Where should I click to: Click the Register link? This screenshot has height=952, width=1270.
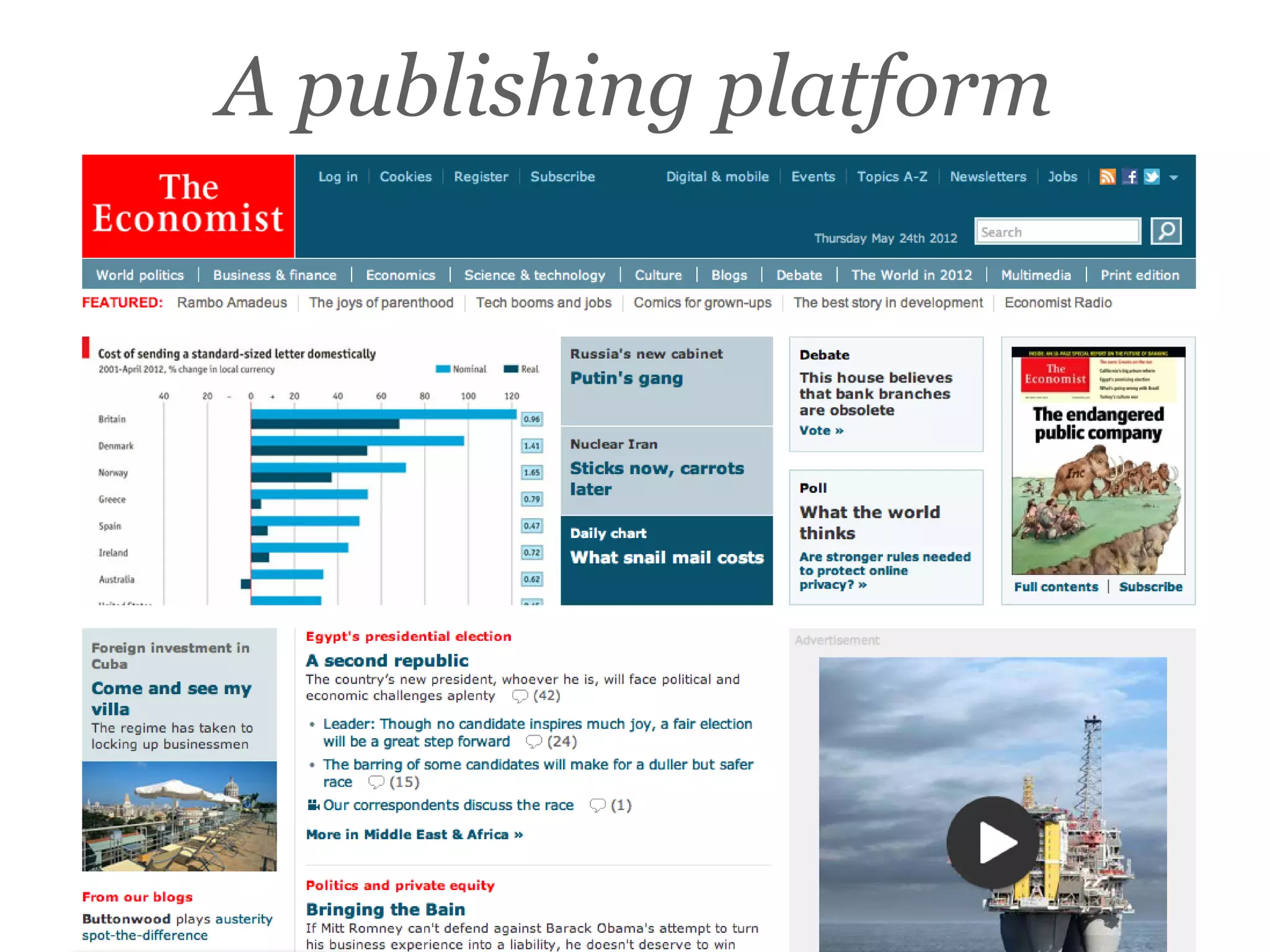tap(481, 177)
